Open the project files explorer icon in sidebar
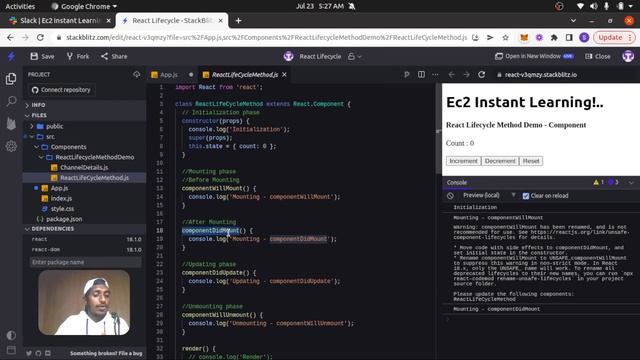Image resolution: width=640 pixels, height=360 pixels. (x=11, y=79)
